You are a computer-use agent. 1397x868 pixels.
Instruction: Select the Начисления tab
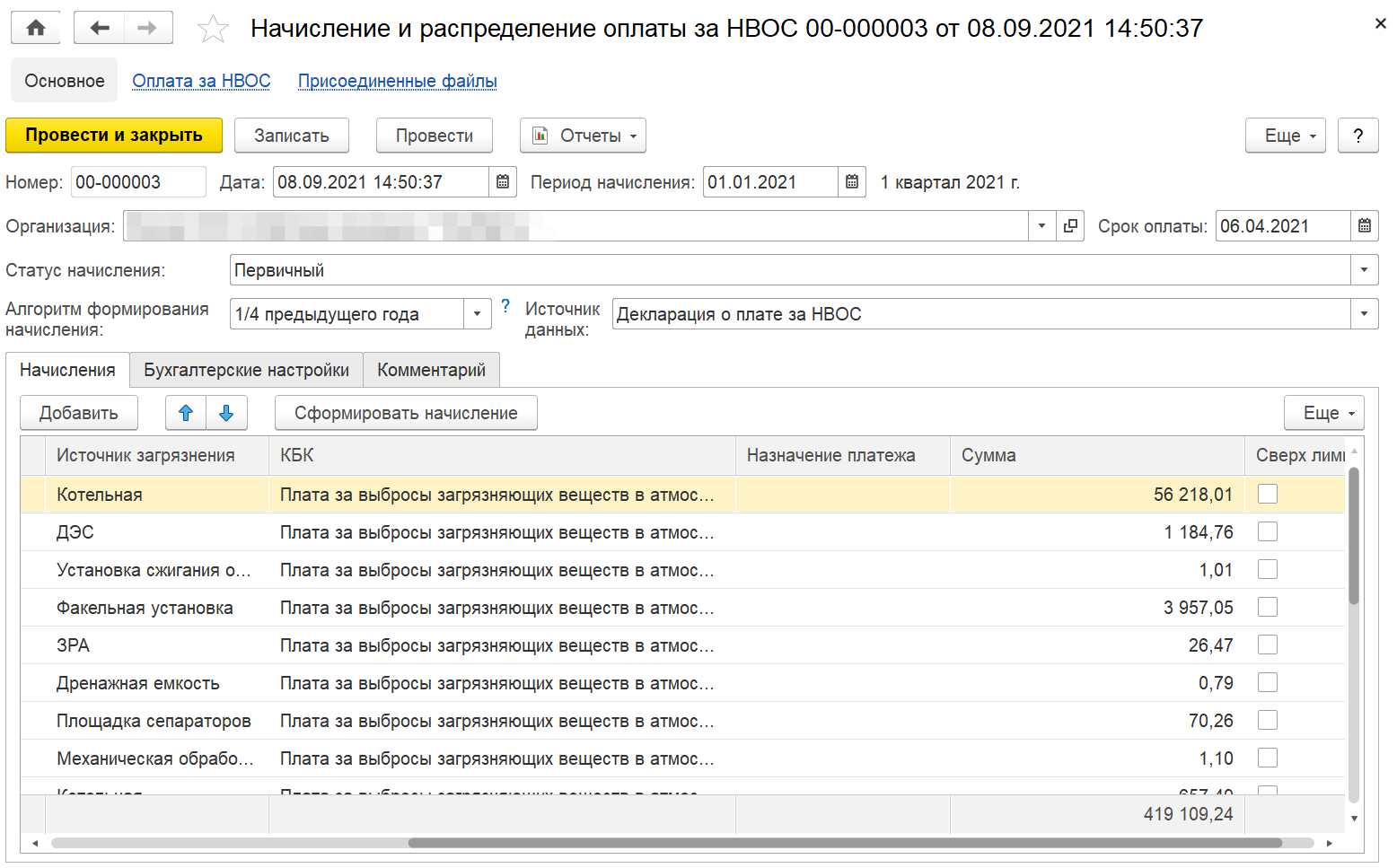67,370
